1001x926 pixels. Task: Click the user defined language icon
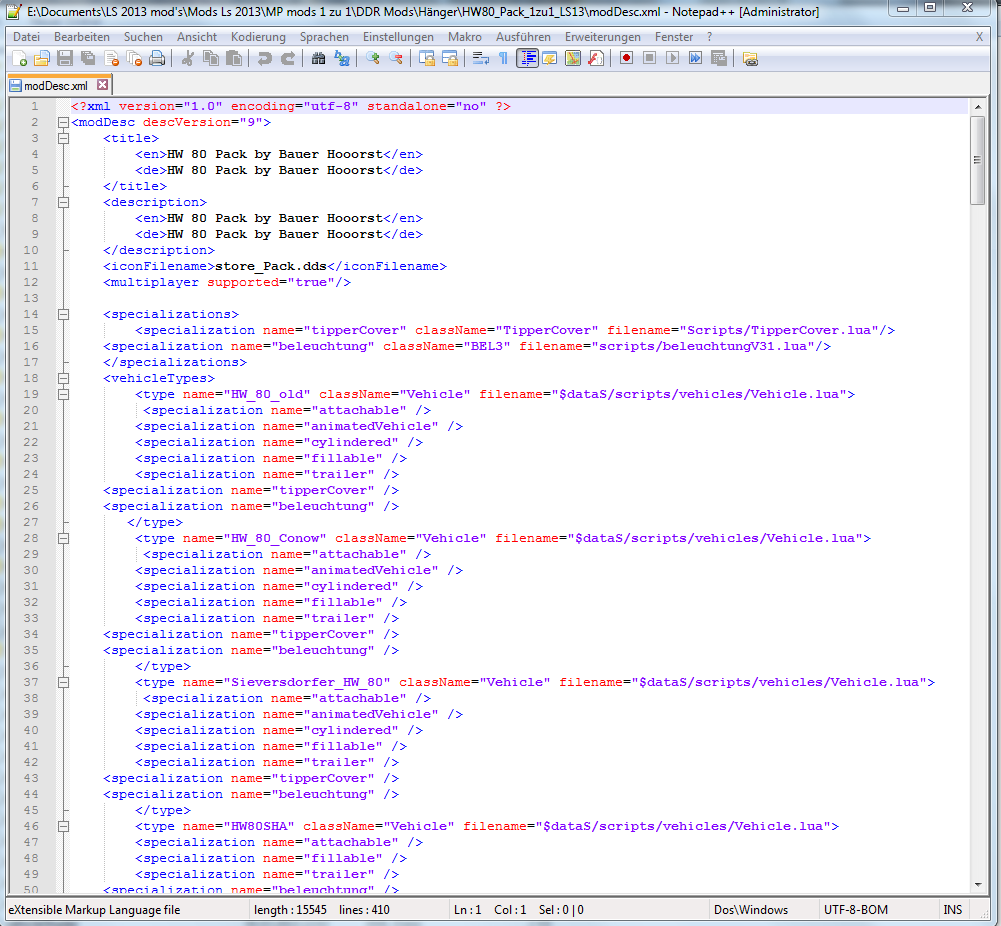coord(550,59)
